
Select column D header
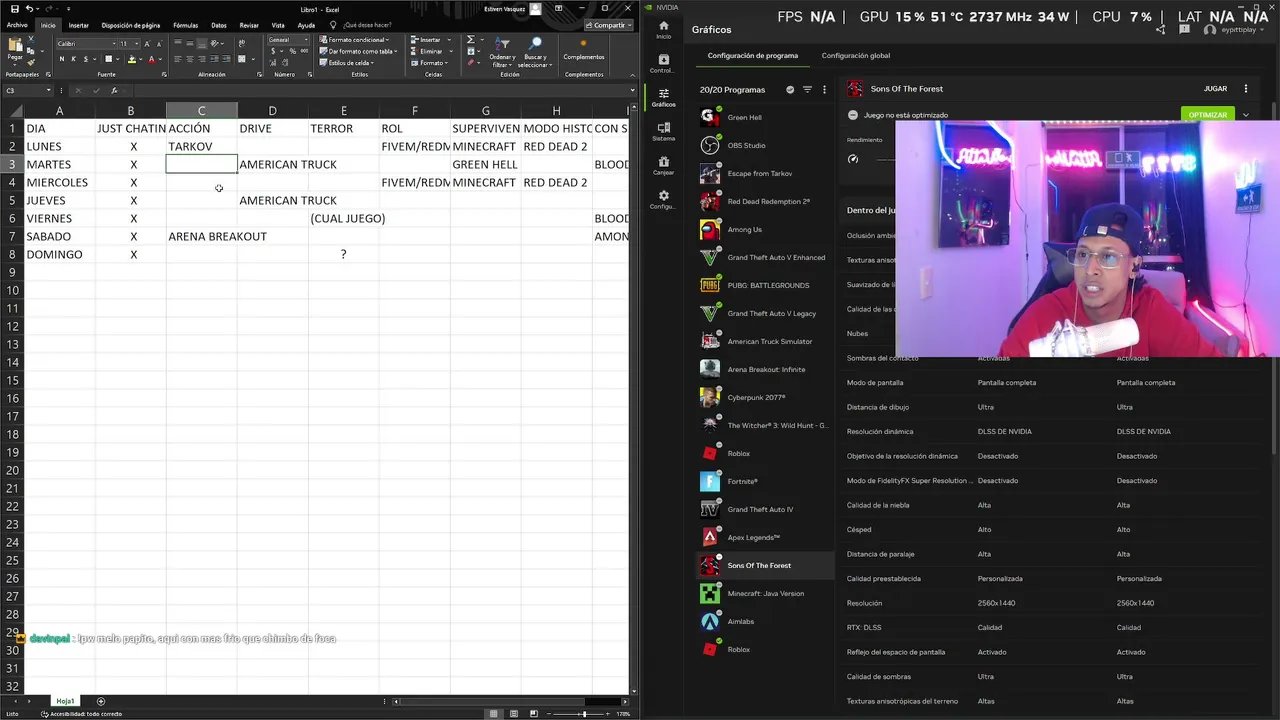(x=272, y=110)
